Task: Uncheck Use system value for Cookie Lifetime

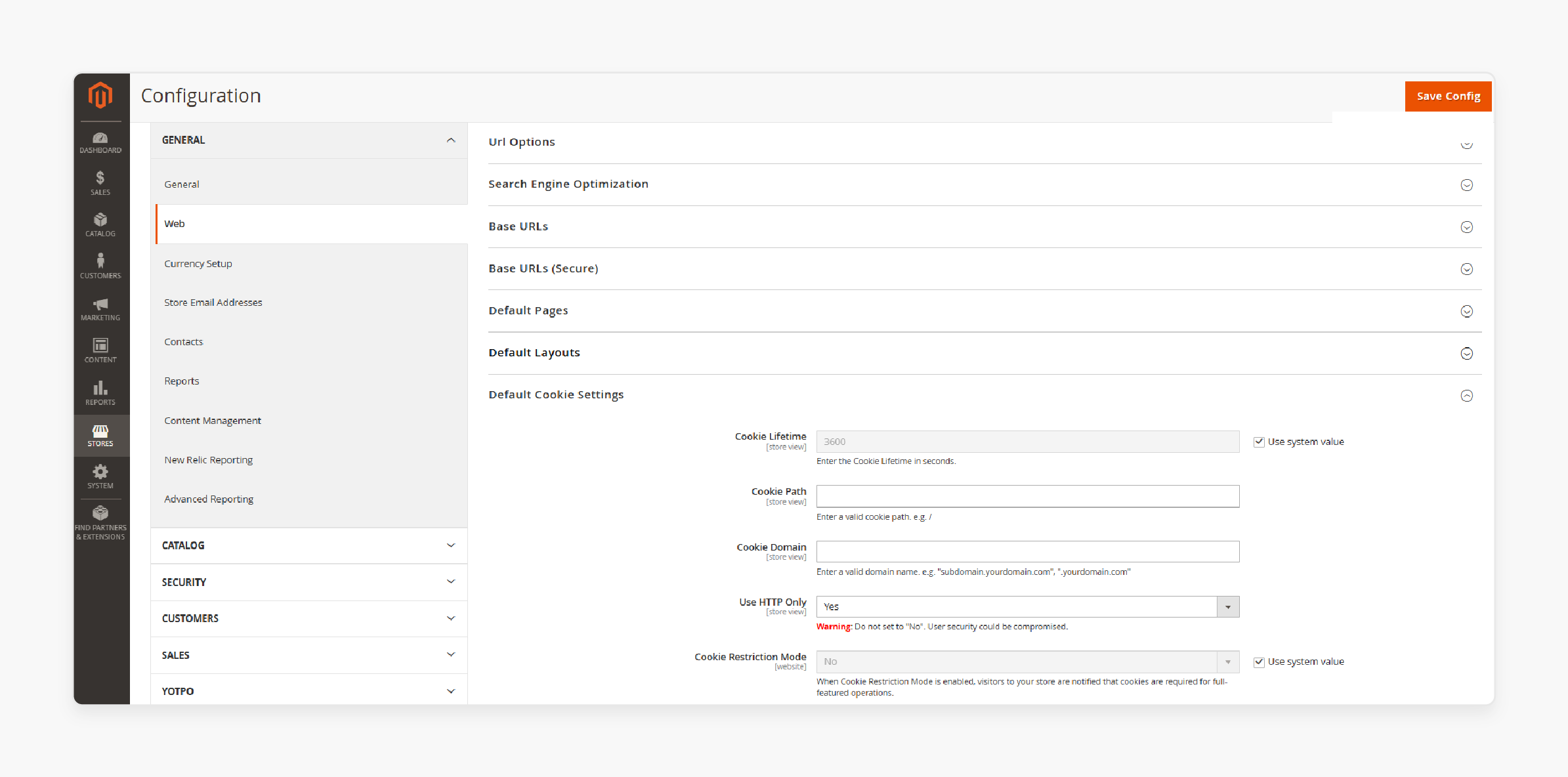Action: [1259, 442]
